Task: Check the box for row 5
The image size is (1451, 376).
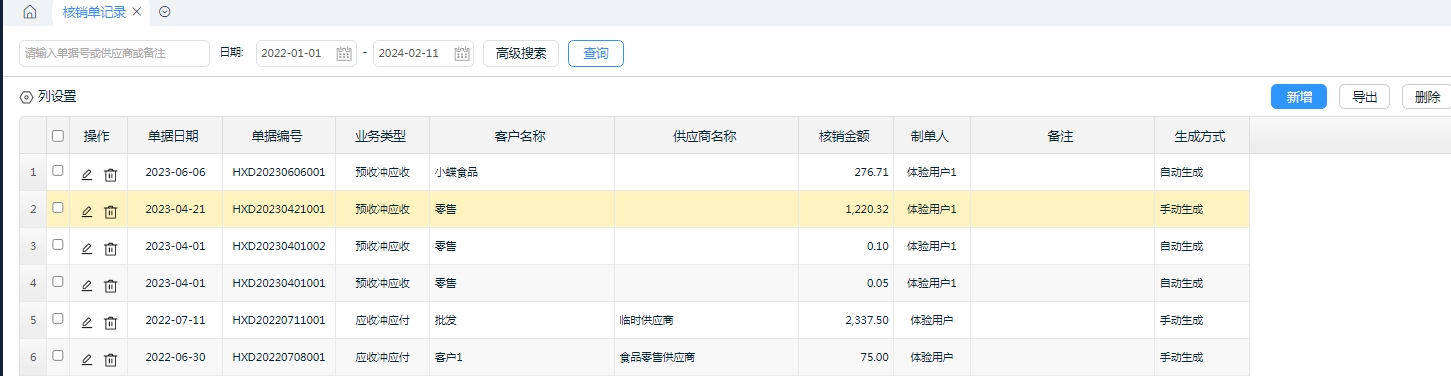Action: coord(58,319)
